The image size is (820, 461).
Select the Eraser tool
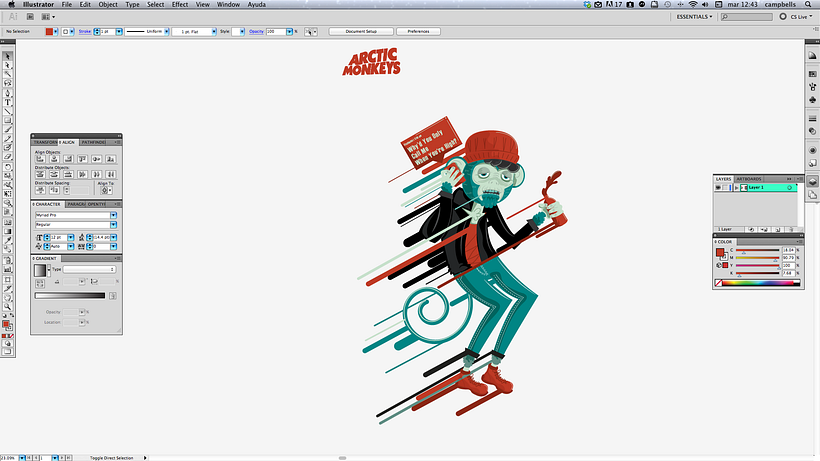coord(7,157)
